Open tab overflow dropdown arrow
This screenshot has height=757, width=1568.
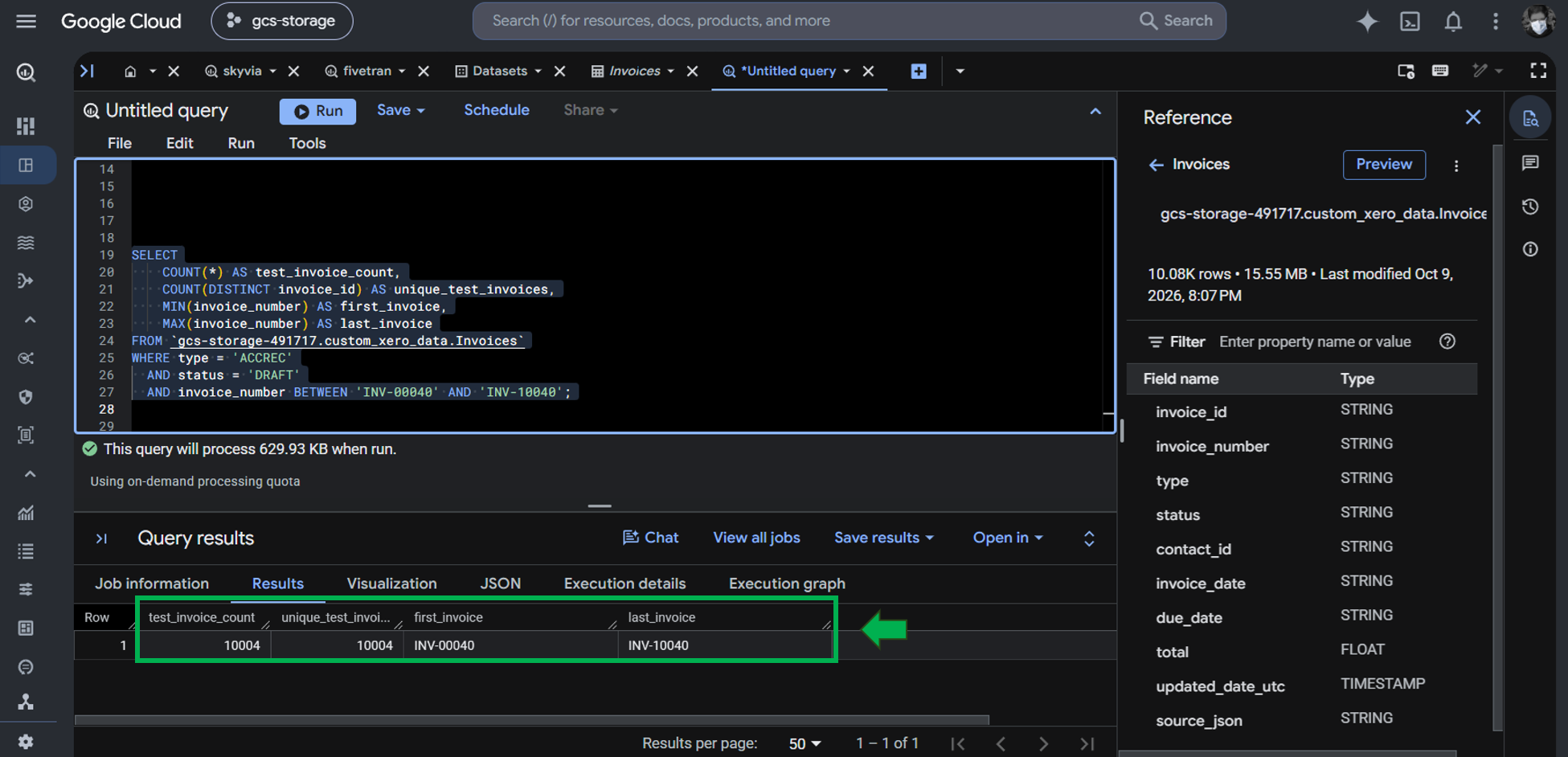960,72
